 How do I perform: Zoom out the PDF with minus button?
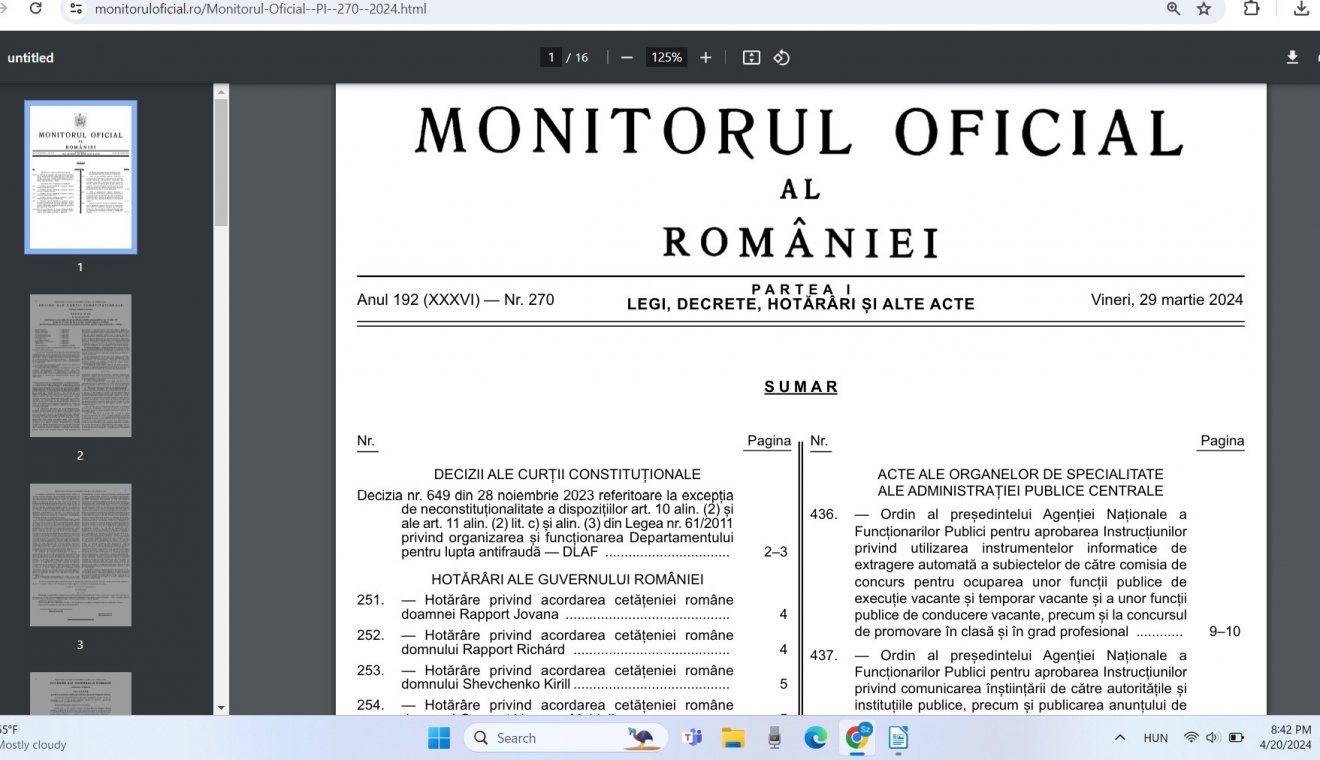(627, 58)
